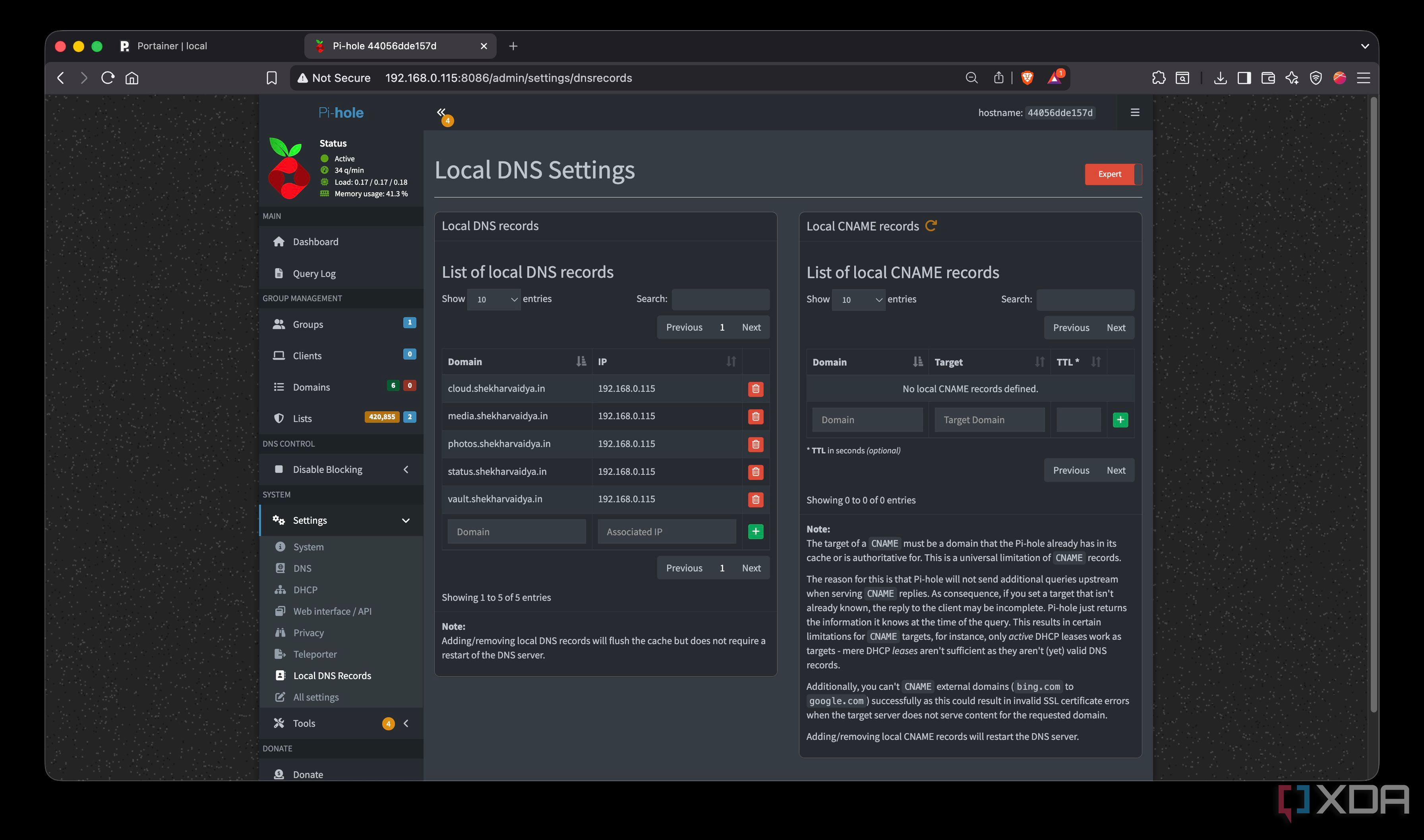This screenshot has width=1424, height=840.
Task: Click Next in the top DNS records pagination
Action: [x=751, y=327]
